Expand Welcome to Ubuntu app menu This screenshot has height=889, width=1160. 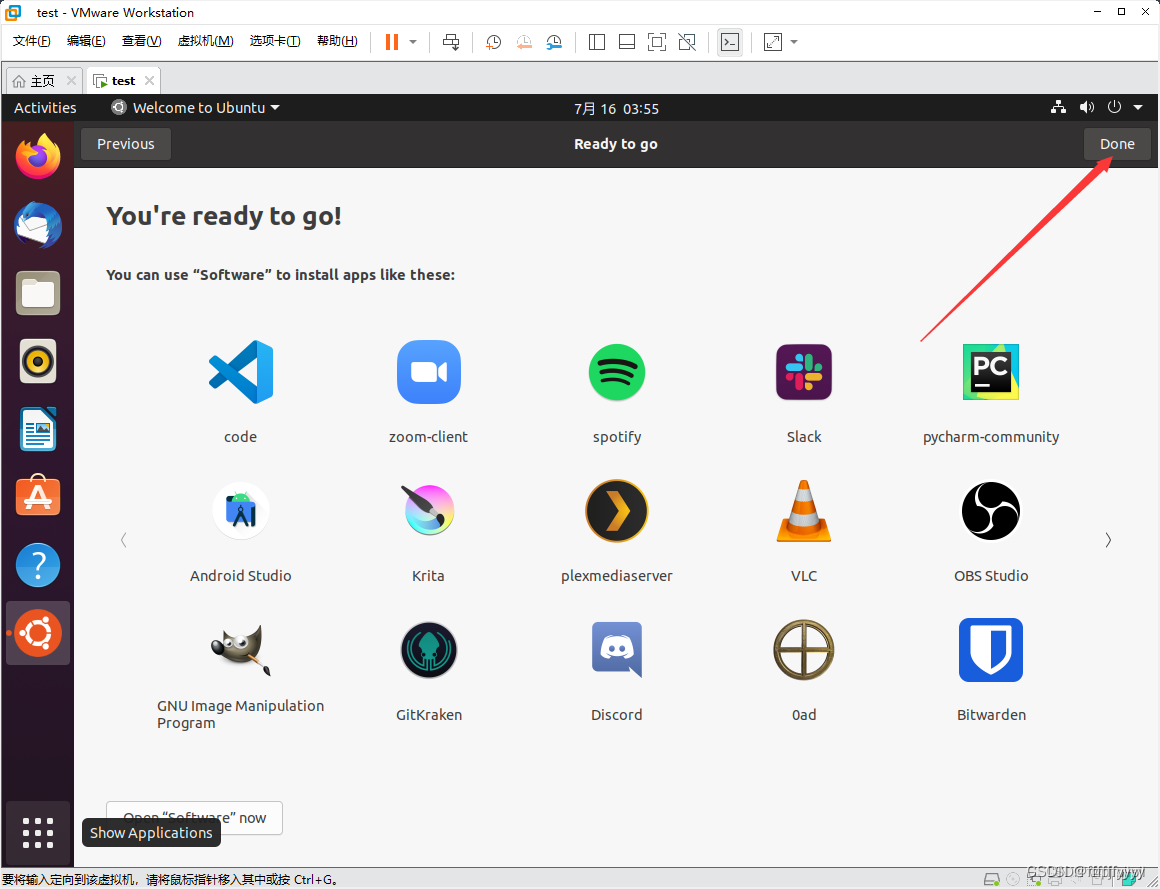tap(195, 108)
